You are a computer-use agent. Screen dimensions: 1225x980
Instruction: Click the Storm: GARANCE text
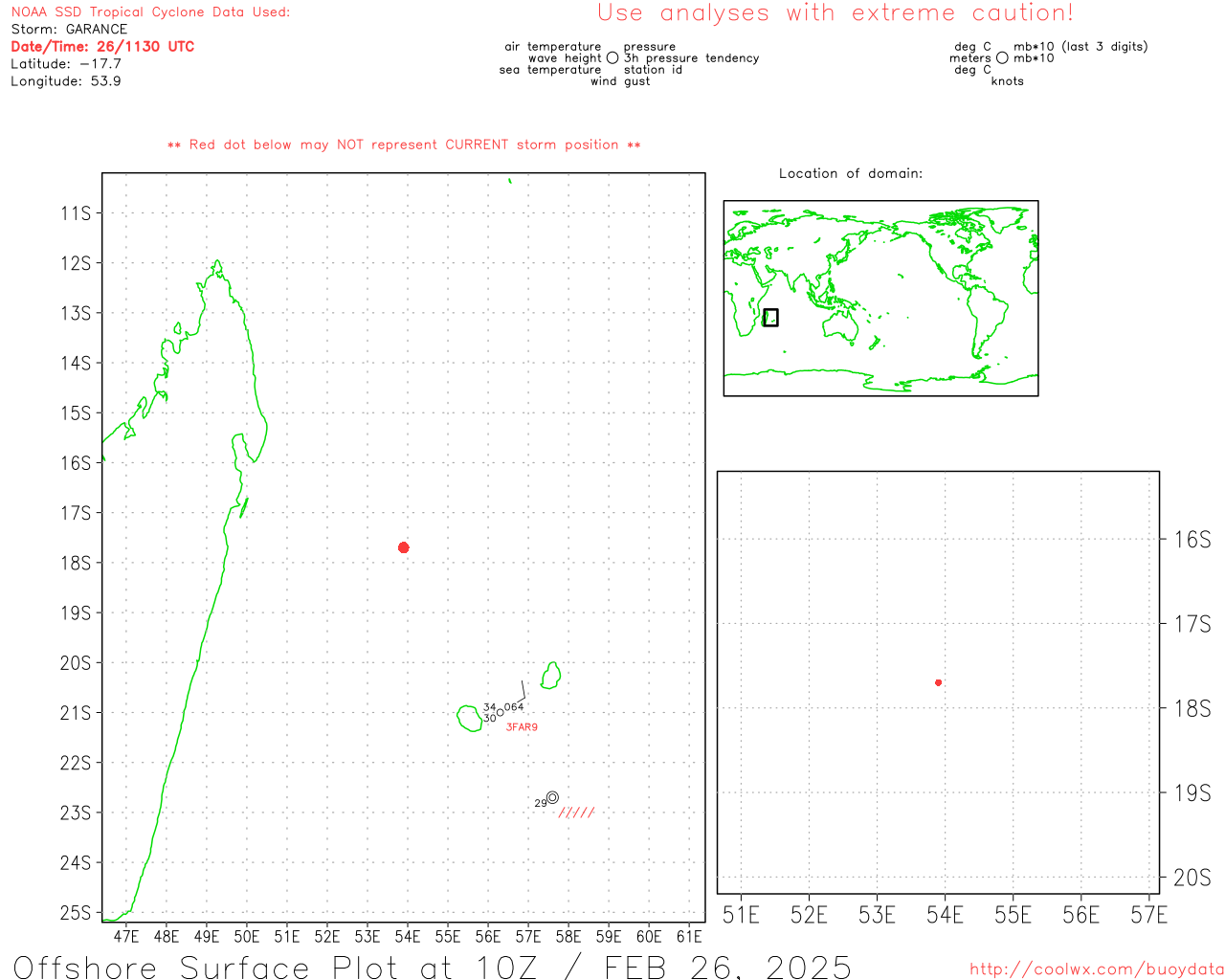(69, 30)
